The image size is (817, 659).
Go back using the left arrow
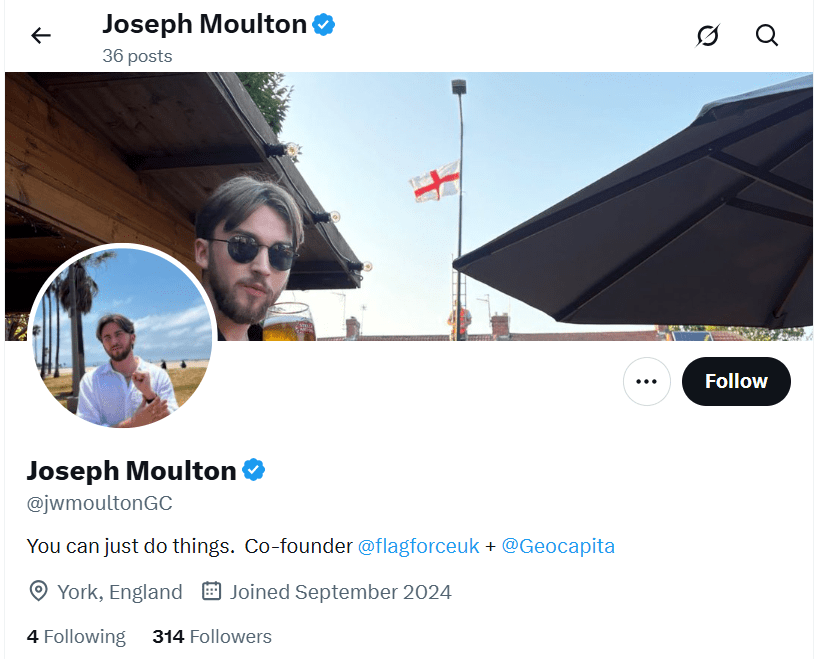point(40,36)
